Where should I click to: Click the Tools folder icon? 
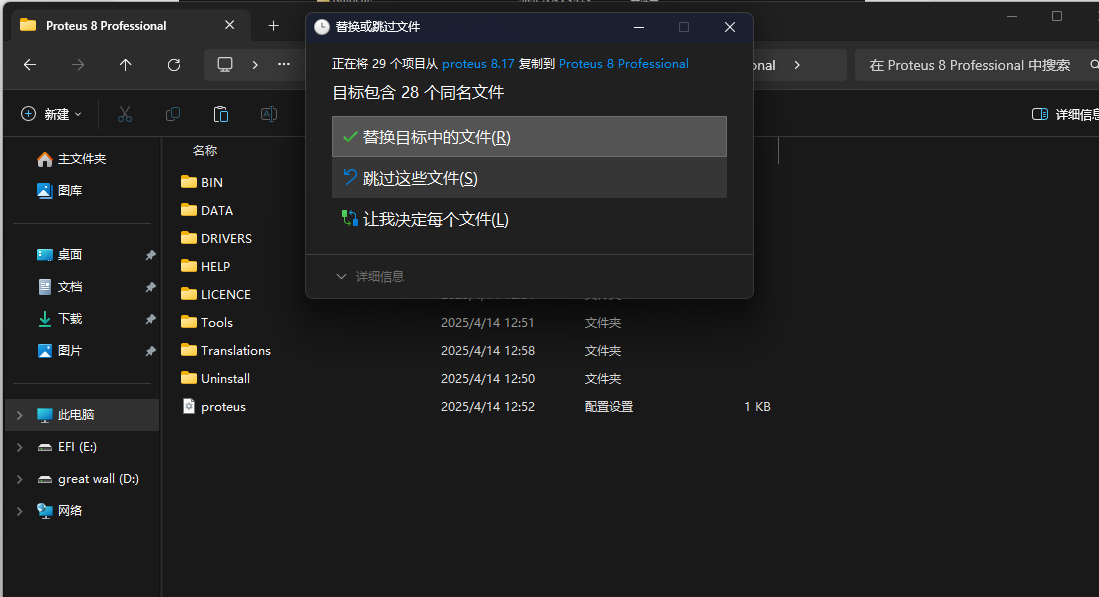pos(189,322)
